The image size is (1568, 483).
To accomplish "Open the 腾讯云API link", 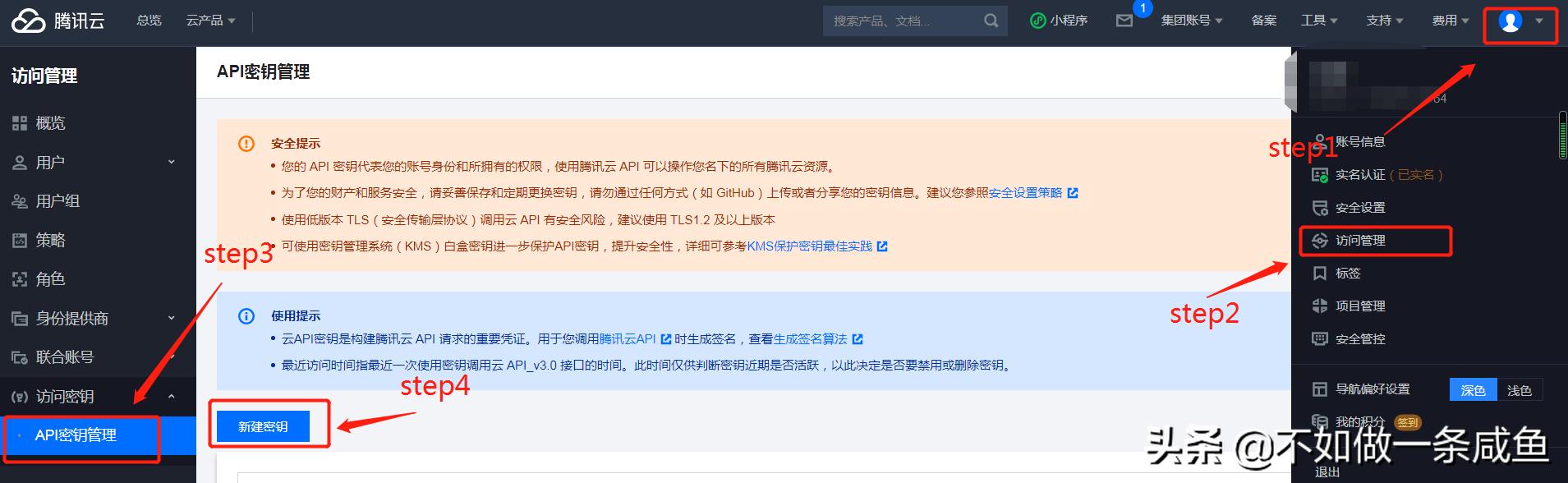I will point(628,339).
